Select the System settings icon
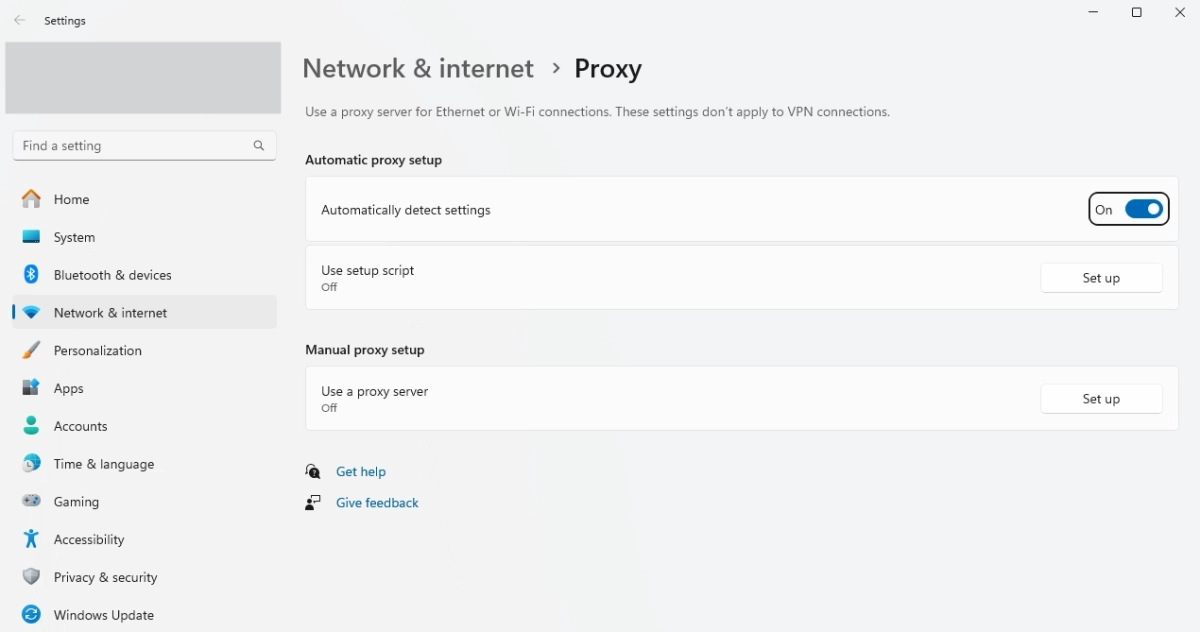Screen dimensions: 1200x632 (x=30, y=237)
